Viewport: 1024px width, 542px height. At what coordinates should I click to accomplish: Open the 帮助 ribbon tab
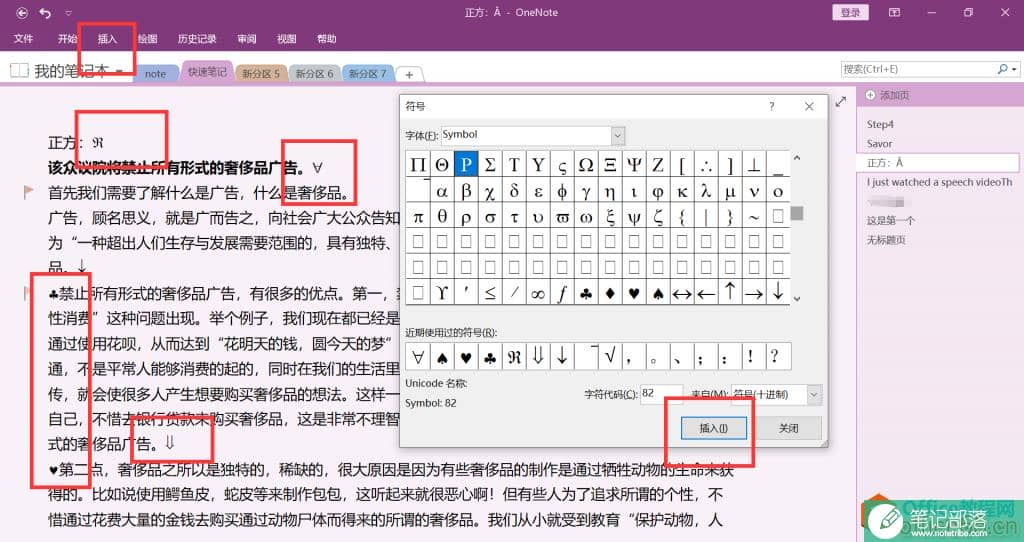tap(327, 39)
